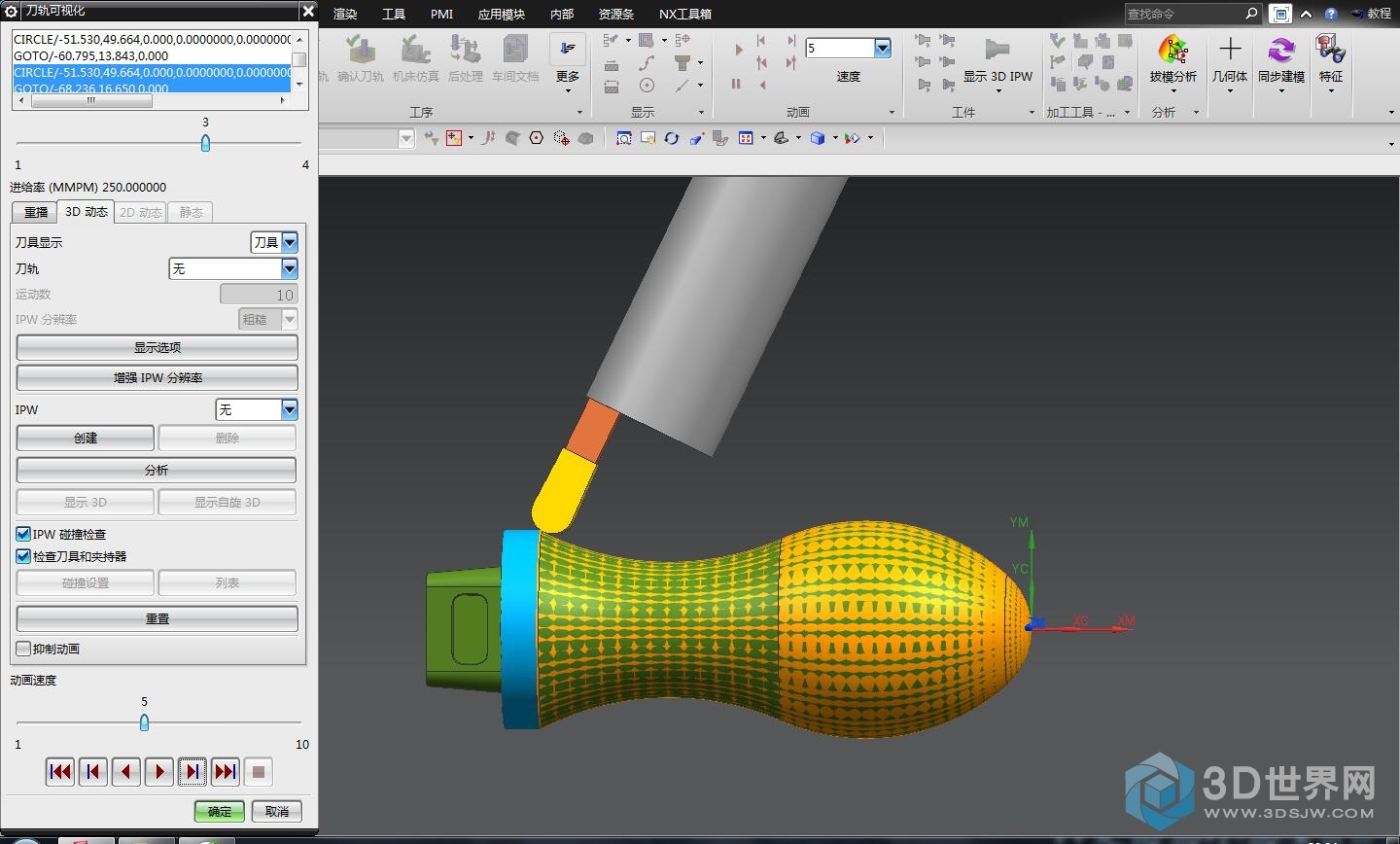Open PMI menu tab
The height and width of the screenshot is (844, 1400).
point(442,14)
